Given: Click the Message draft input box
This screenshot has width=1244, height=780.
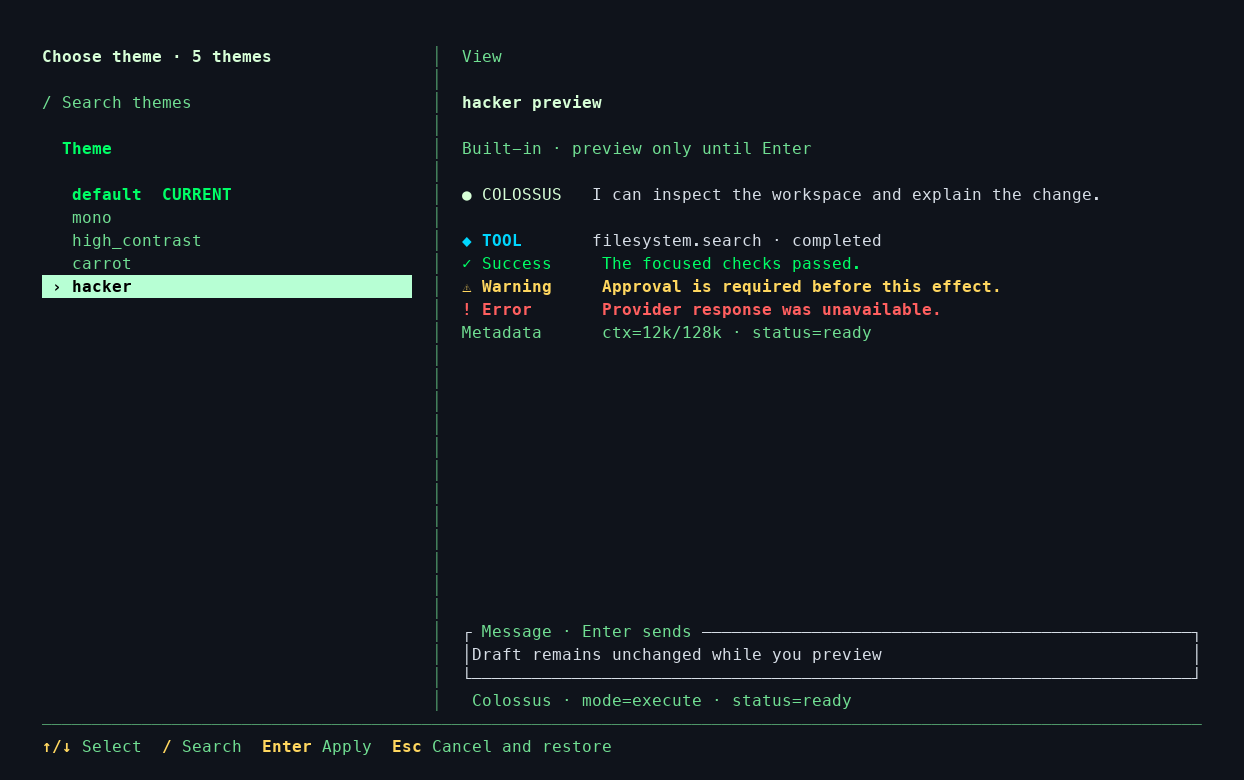Looking at the screenshot, I should pyautogui.click(x=832, y=655).
